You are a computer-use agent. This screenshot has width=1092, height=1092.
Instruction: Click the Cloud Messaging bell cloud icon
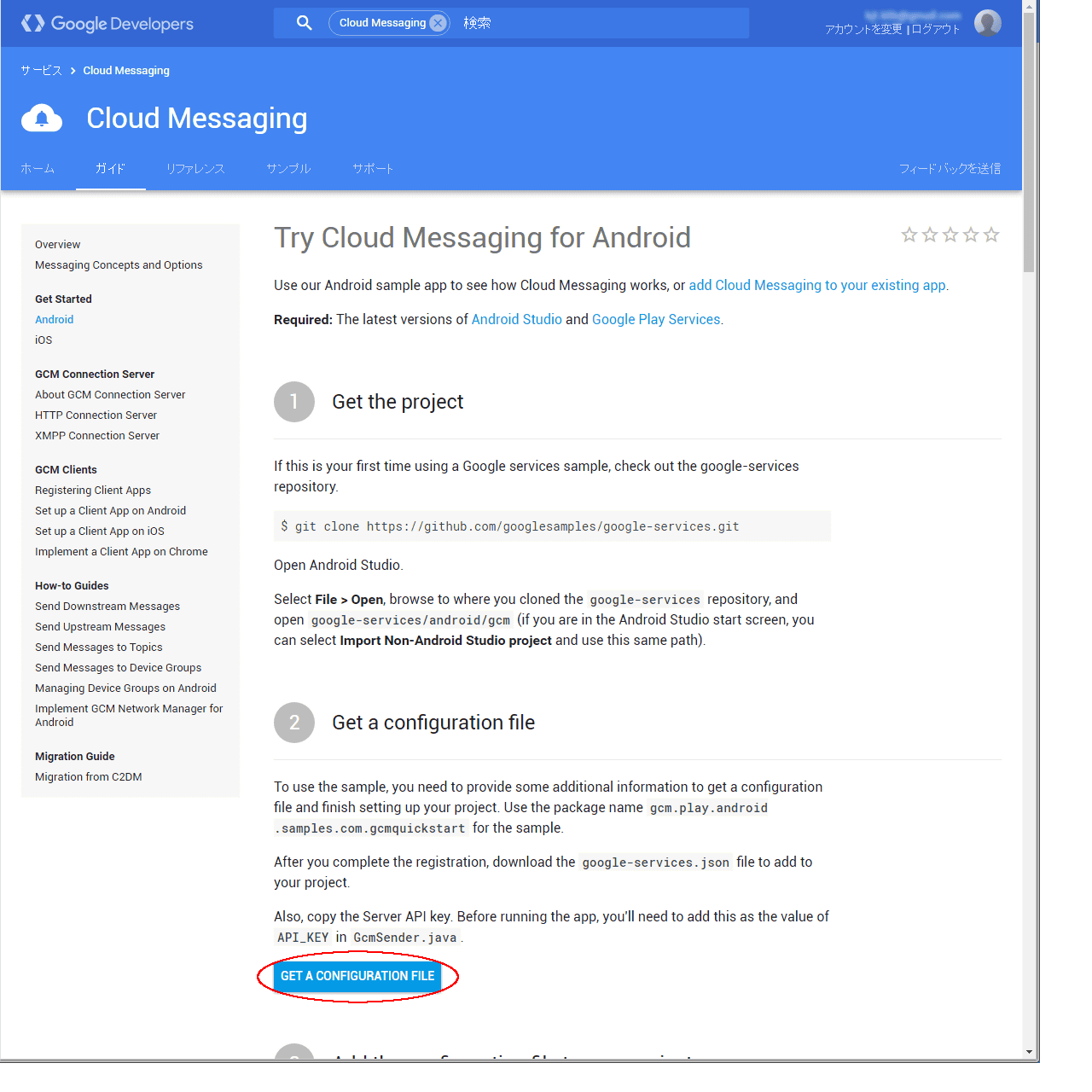coord(42,119)
